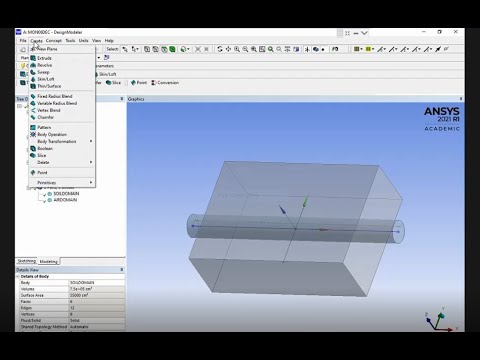Open the Help menu
Viewport: 480px width, 360px height.
point(109,41)
